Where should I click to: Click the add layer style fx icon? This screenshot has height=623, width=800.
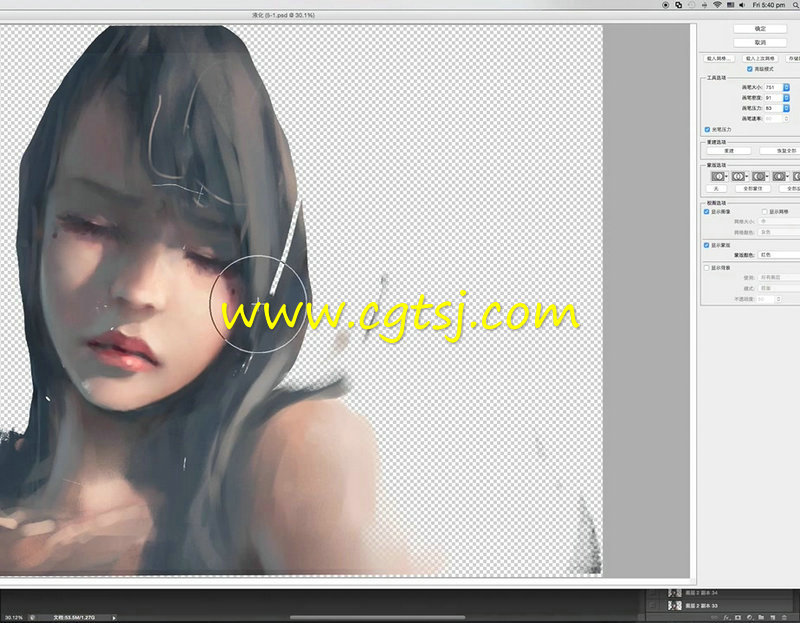coord(727,618)
